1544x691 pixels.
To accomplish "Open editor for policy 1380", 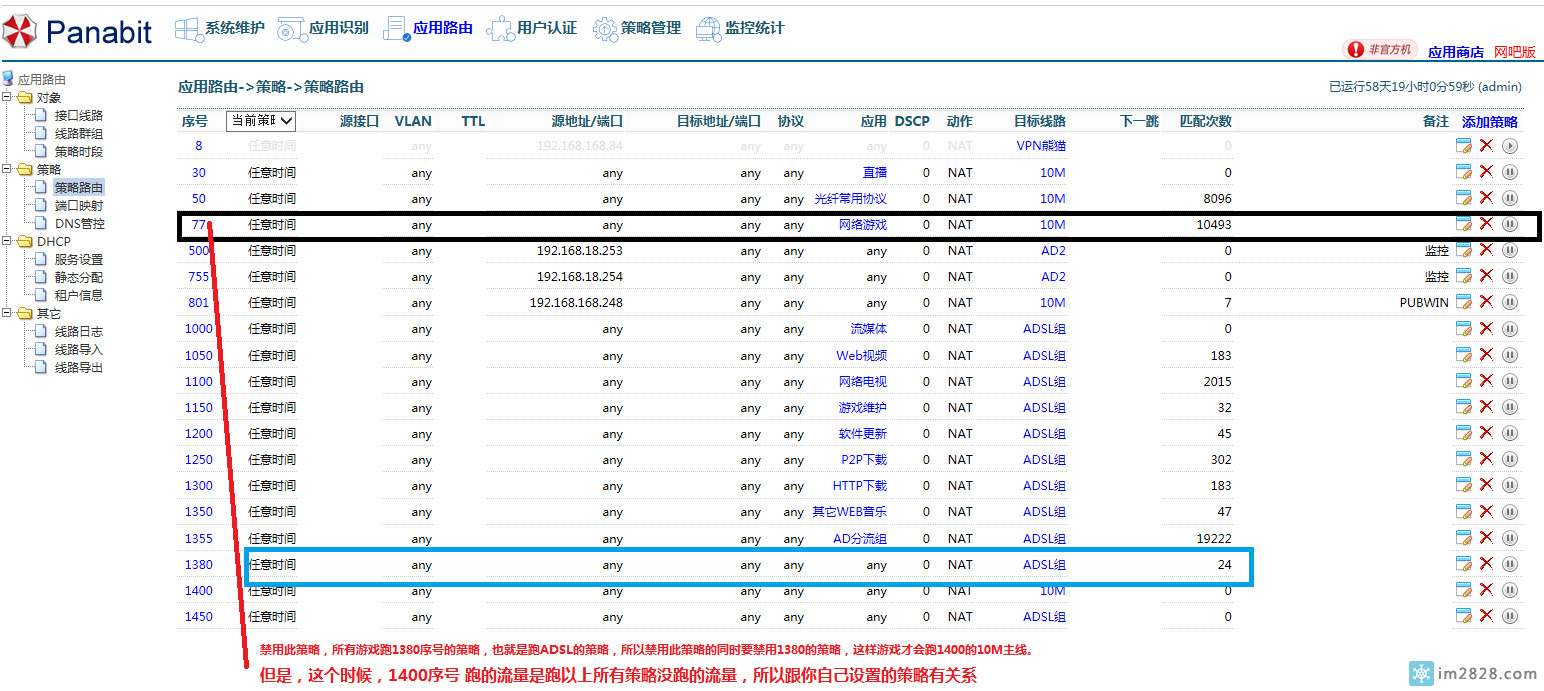I will pos(1464,564).
